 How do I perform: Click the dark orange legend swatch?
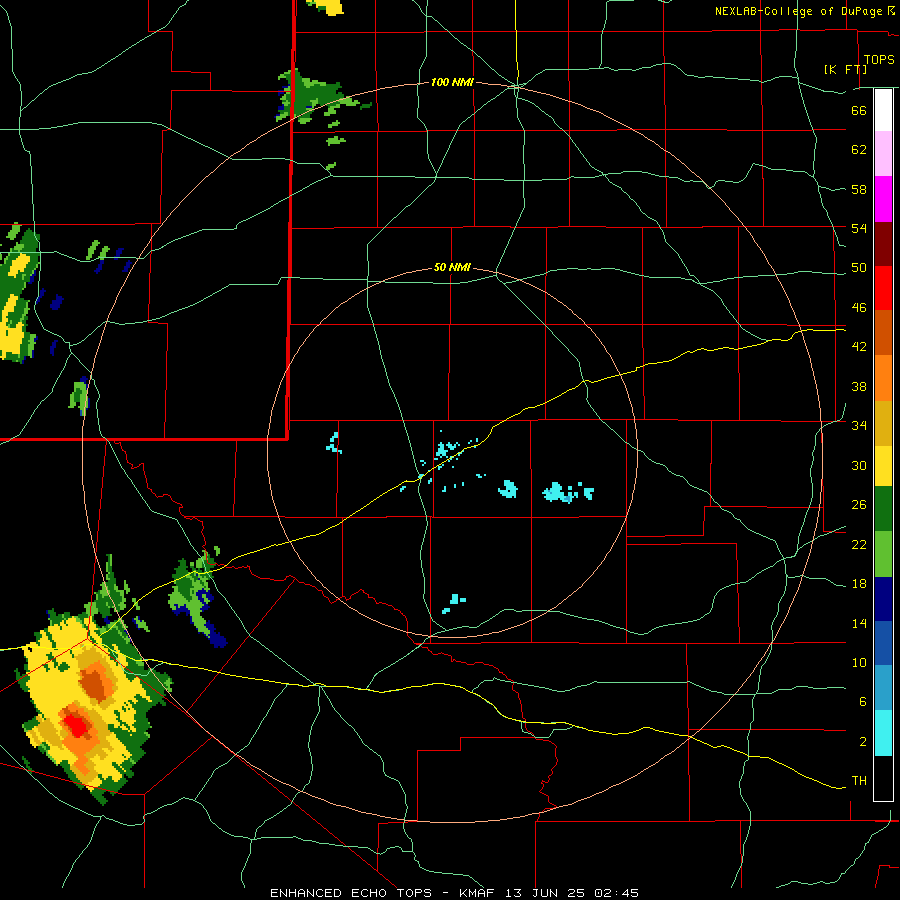click(x=883, y=332)
